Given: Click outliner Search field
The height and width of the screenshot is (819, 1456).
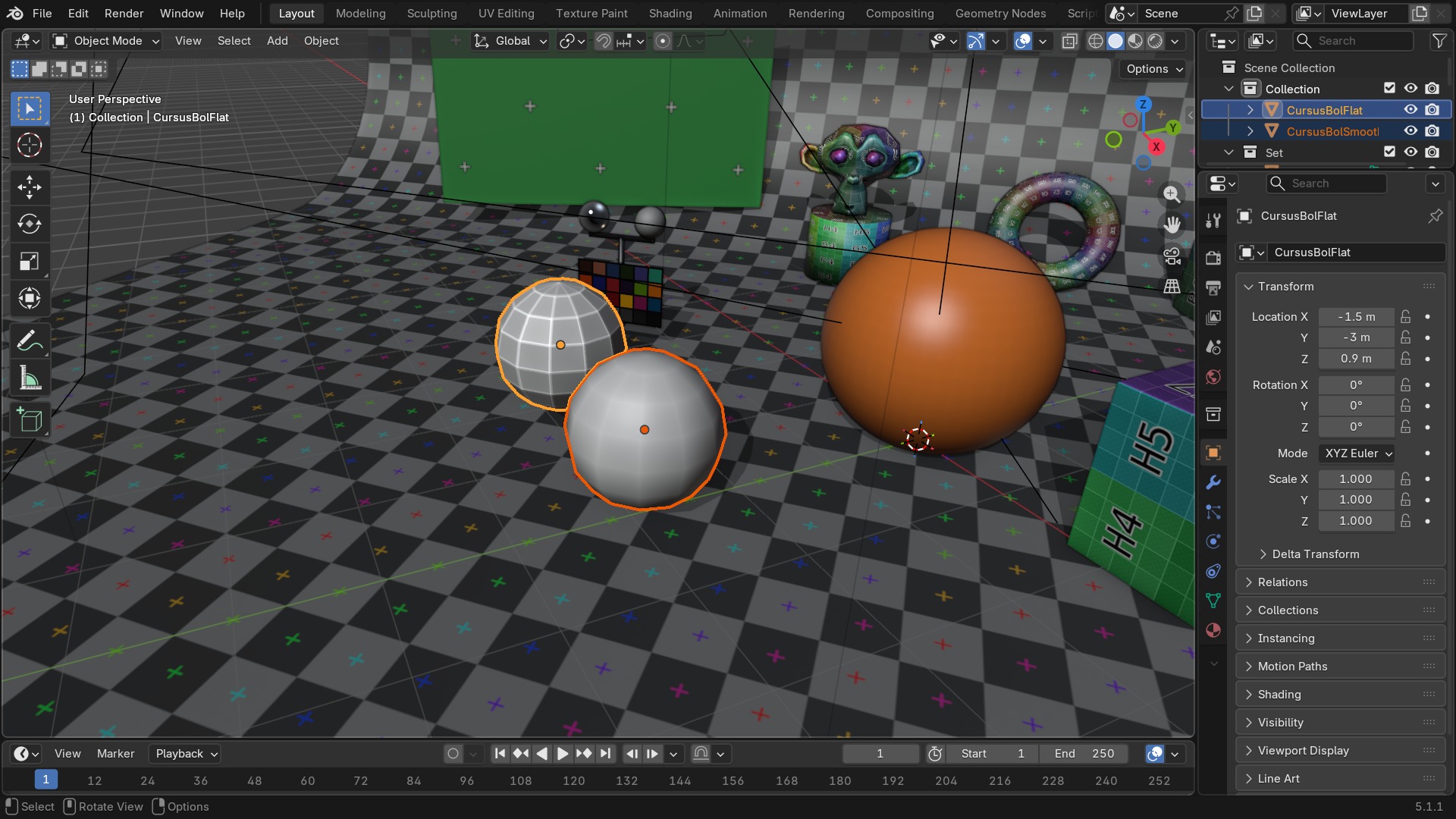Looking at the screenshot, I should (1354, 41).
